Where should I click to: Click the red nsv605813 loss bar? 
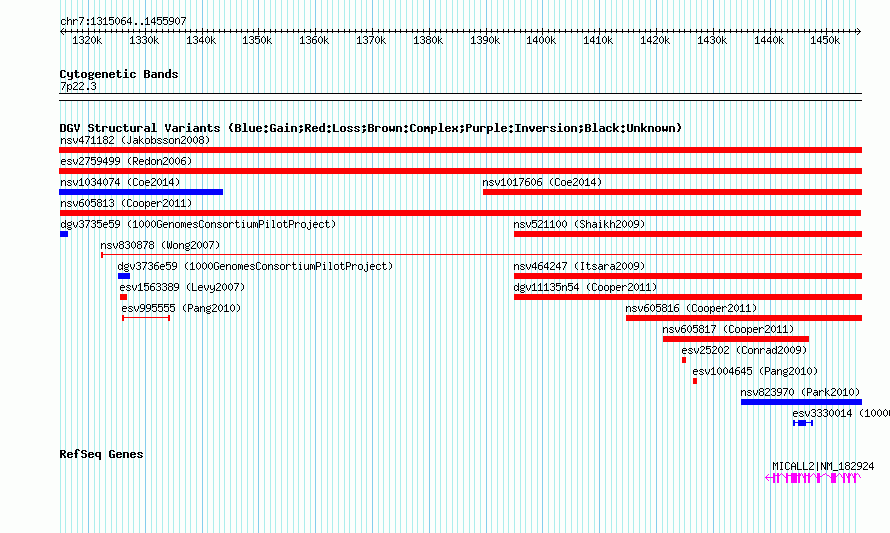coord(460,213)
